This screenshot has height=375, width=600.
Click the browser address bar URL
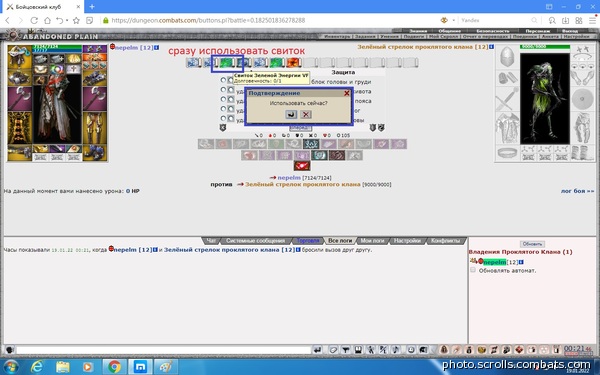pos(208,20)
